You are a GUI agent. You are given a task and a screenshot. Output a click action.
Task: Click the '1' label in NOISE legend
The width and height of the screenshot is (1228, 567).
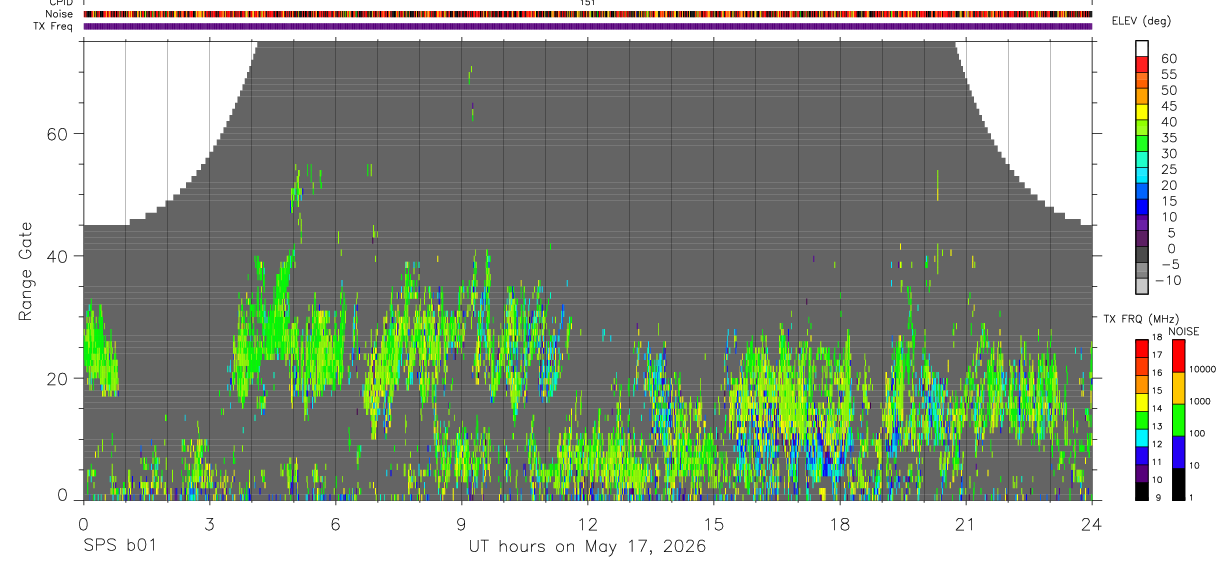(1192, 498)
